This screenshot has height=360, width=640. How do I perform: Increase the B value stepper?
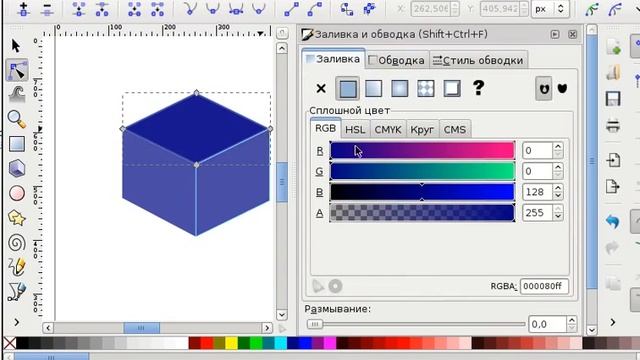tap(558, 188)
